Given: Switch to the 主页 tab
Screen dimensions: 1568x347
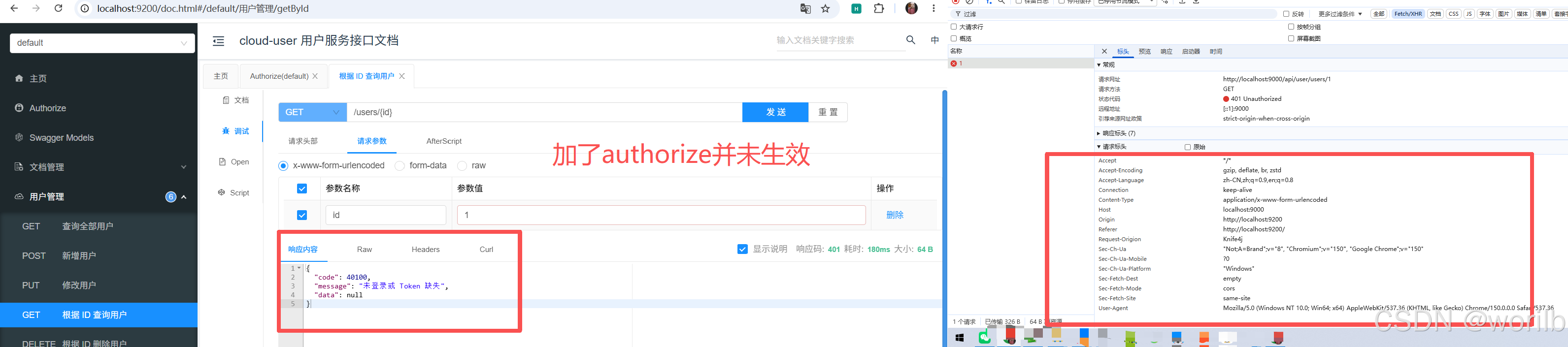Looking at the screenshot, I should 221,76.
